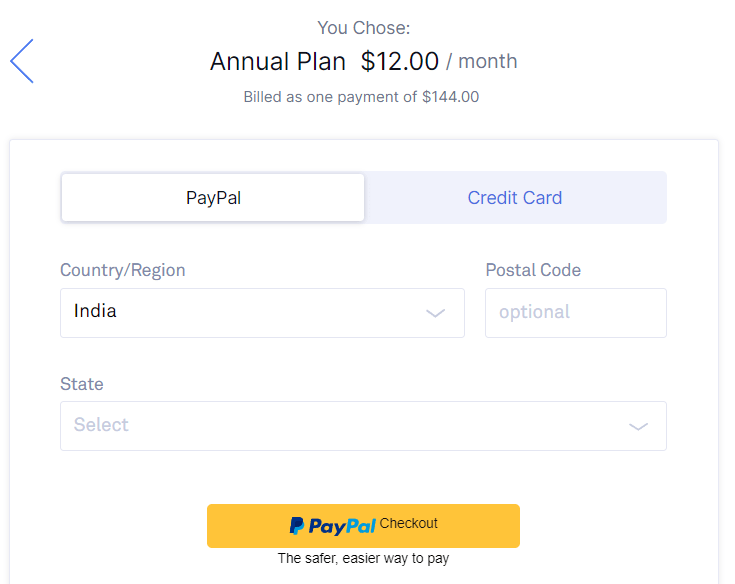The width and height of the screenshot is (735, 584).
Task: Click the word Checkout on the button
Action: (408, 523)
